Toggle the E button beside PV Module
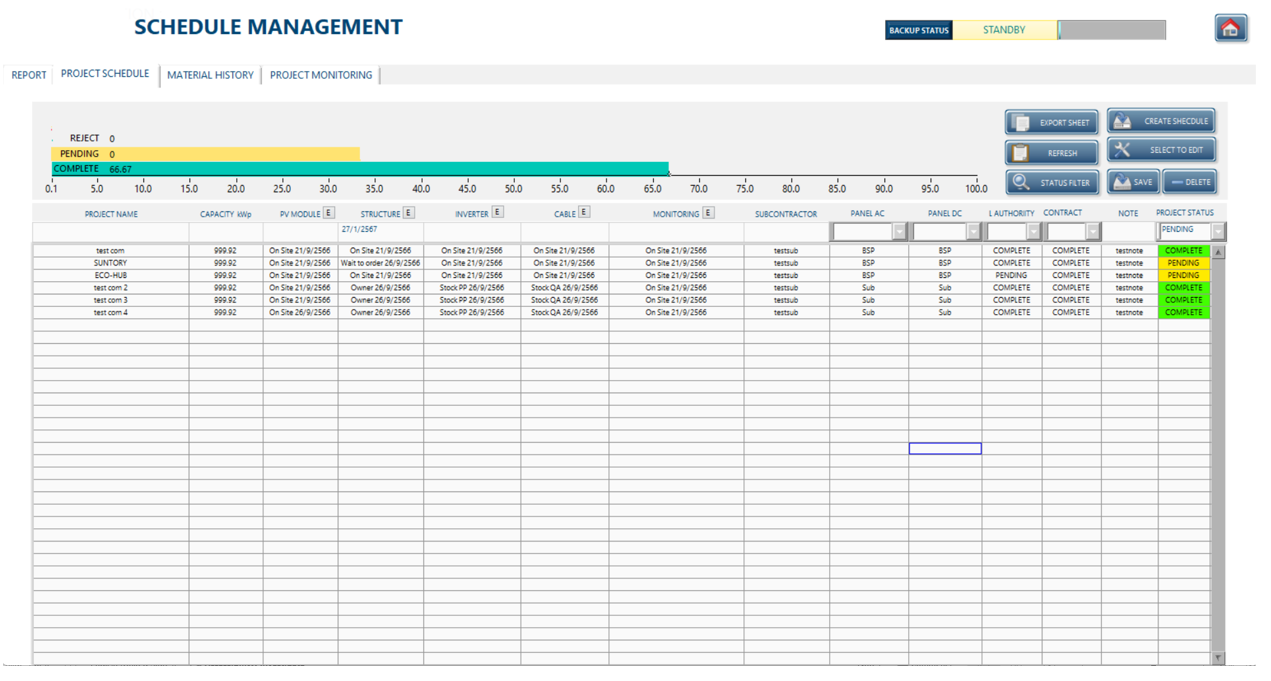The width and height of the screenshot is (1271, 681). tap(329, 213)
